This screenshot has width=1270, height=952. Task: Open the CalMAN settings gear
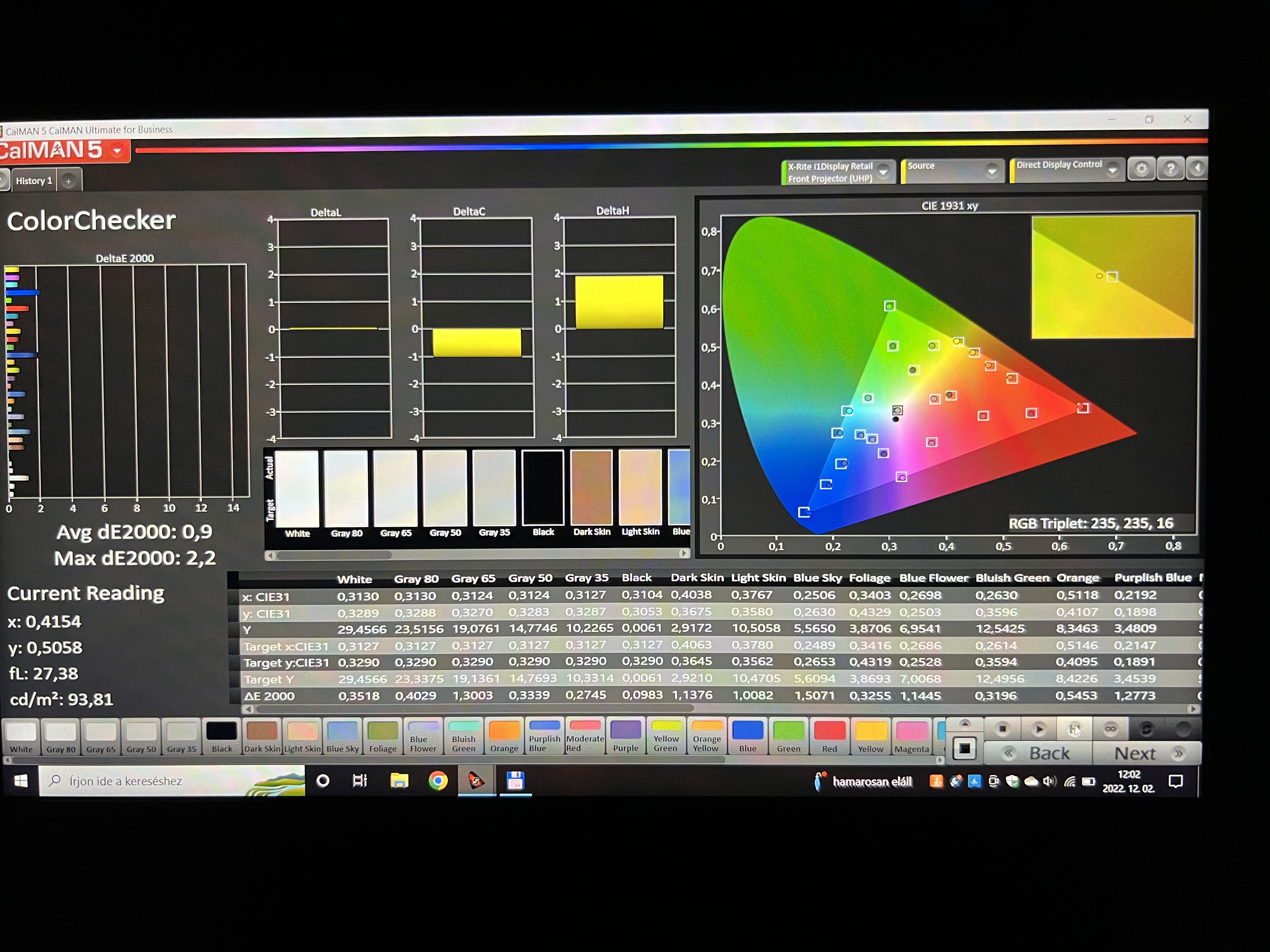[x=1141, y=169]
